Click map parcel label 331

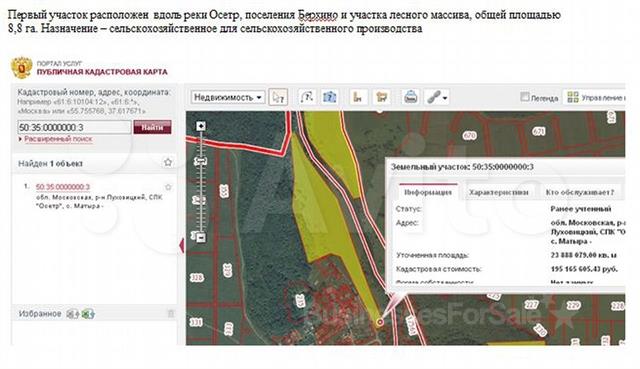196,322
